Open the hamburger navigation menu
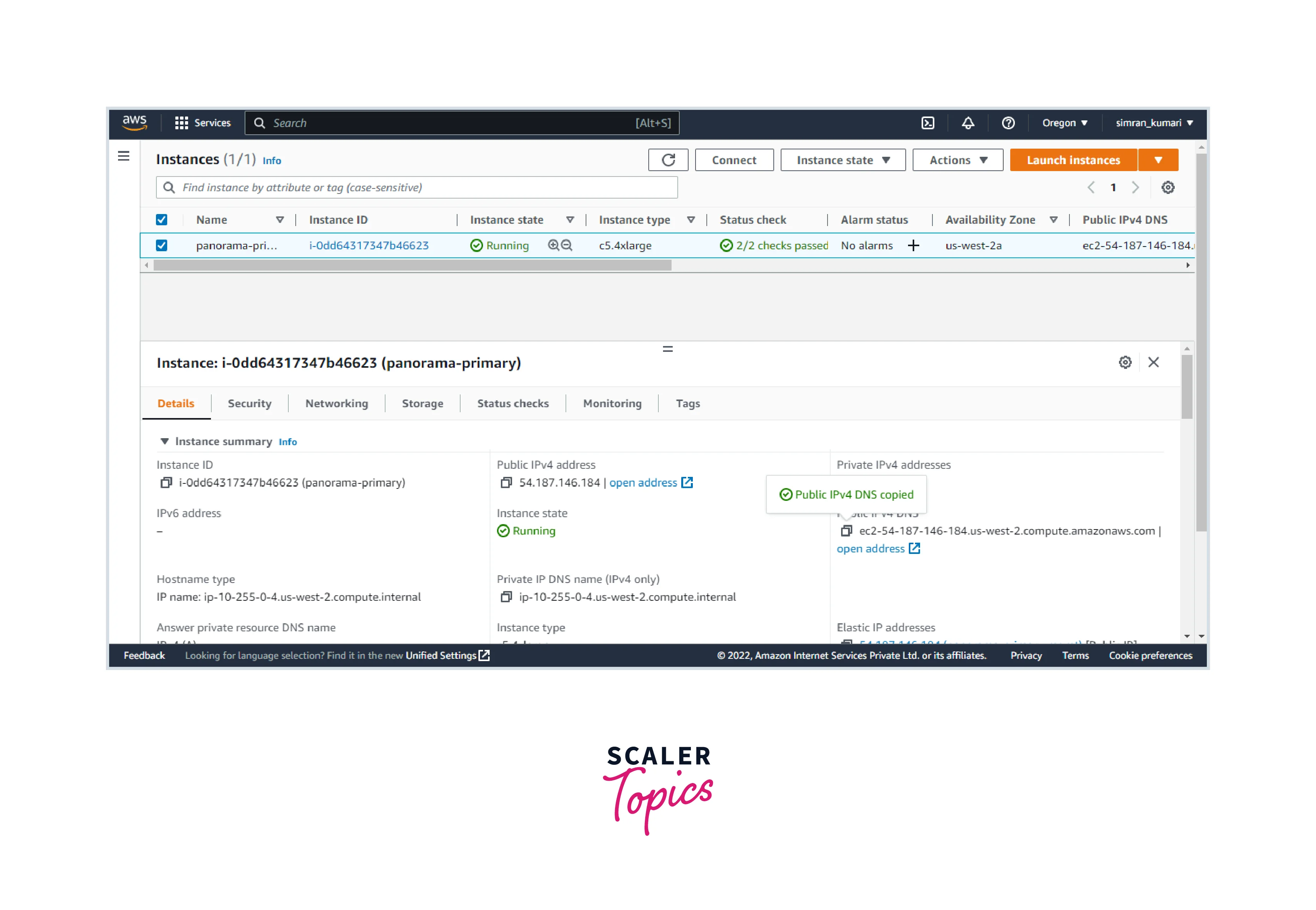 click(124, 156)
